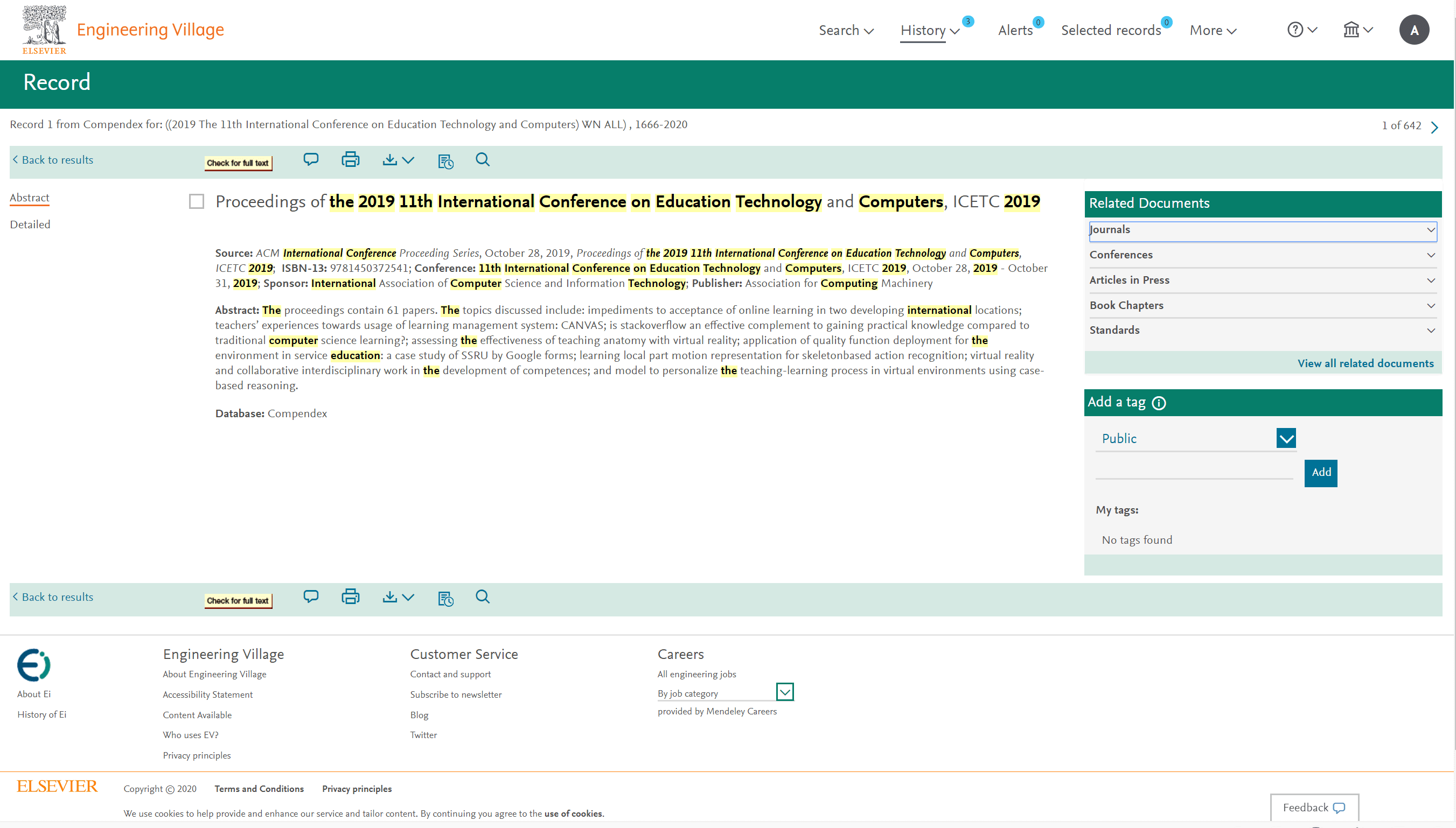The image size is (1456, 828).
Task: Click the top Back to results link
Action: point(53,160)
